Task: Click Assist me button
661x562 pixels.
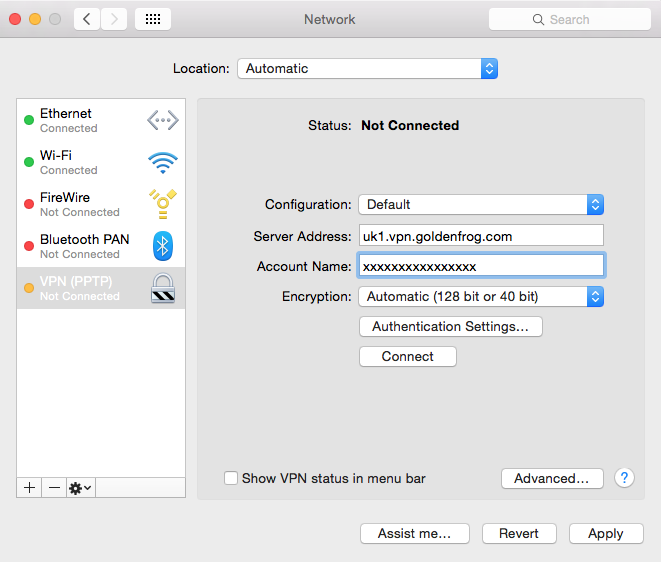Action: pos(415,533)
